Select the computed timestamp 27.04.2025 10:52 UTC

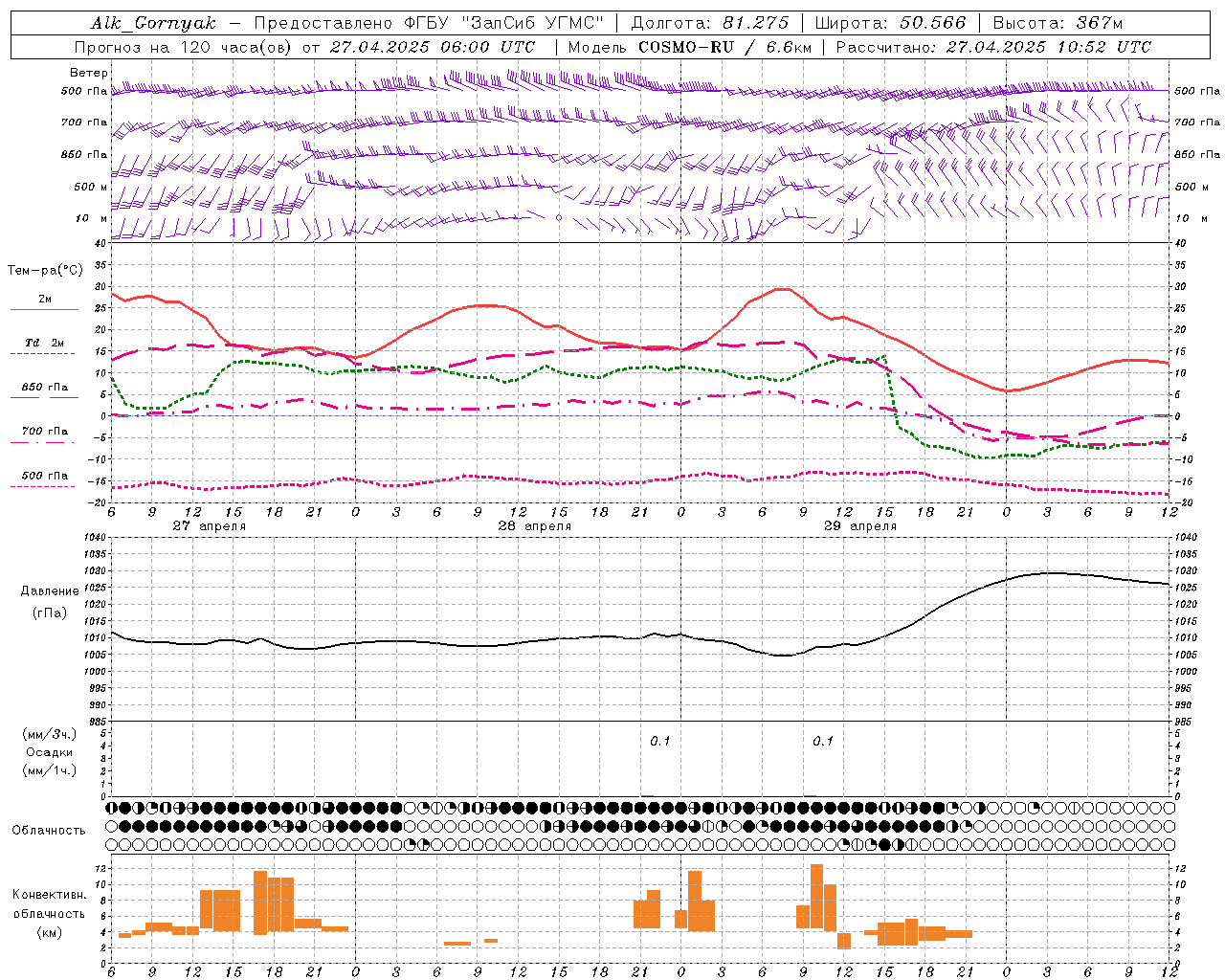[x=1049, y=47]
